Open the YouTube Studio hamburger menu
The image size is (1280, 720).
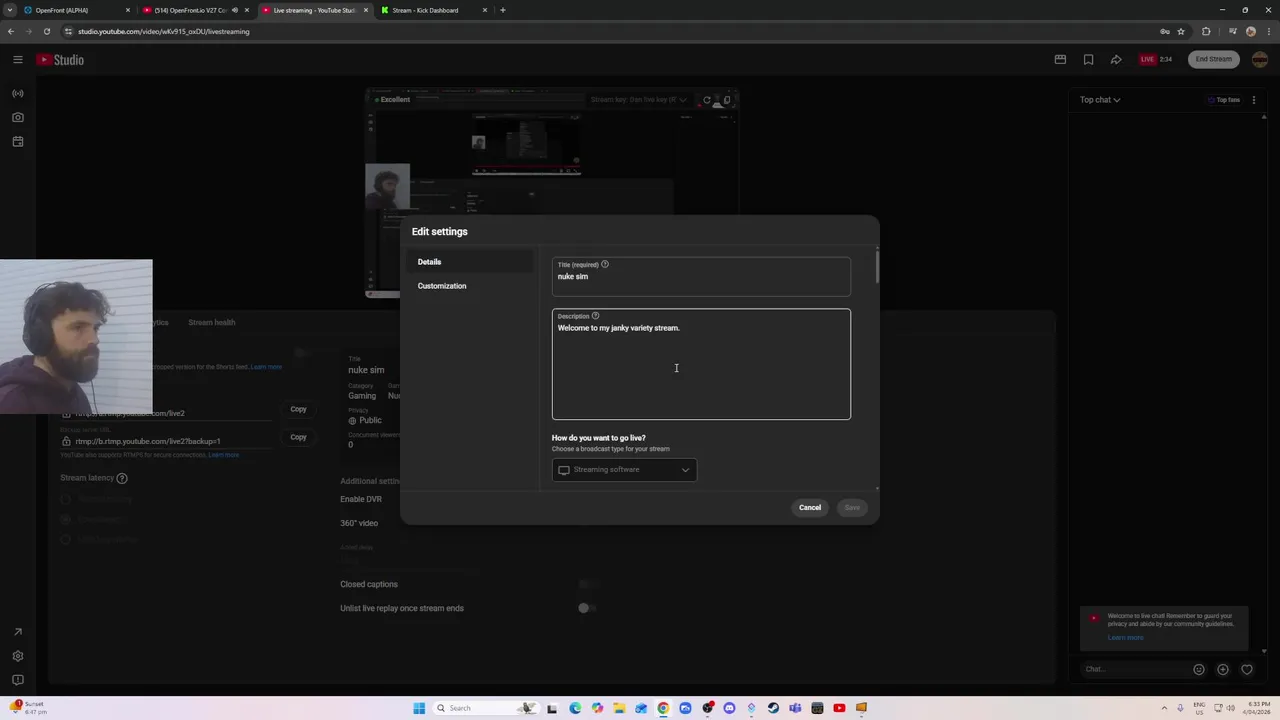[x=18, y=60]
